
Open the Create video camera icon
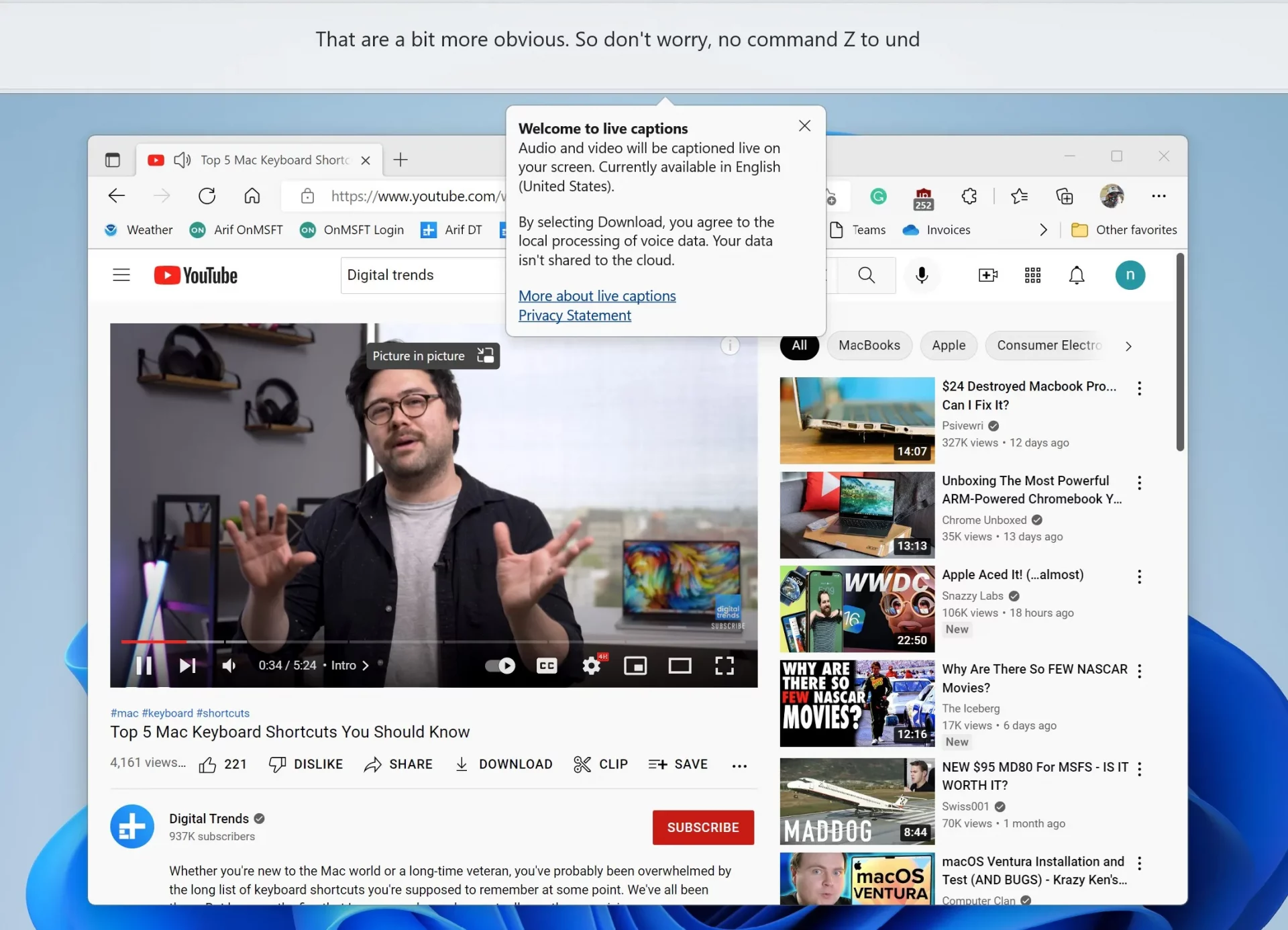987,275
